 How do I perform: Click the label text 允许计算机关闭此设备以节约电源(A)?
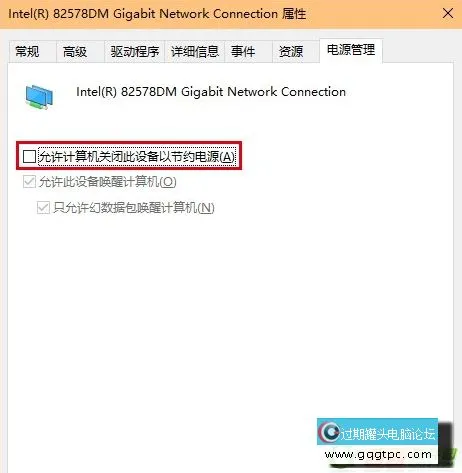[137, 156]
